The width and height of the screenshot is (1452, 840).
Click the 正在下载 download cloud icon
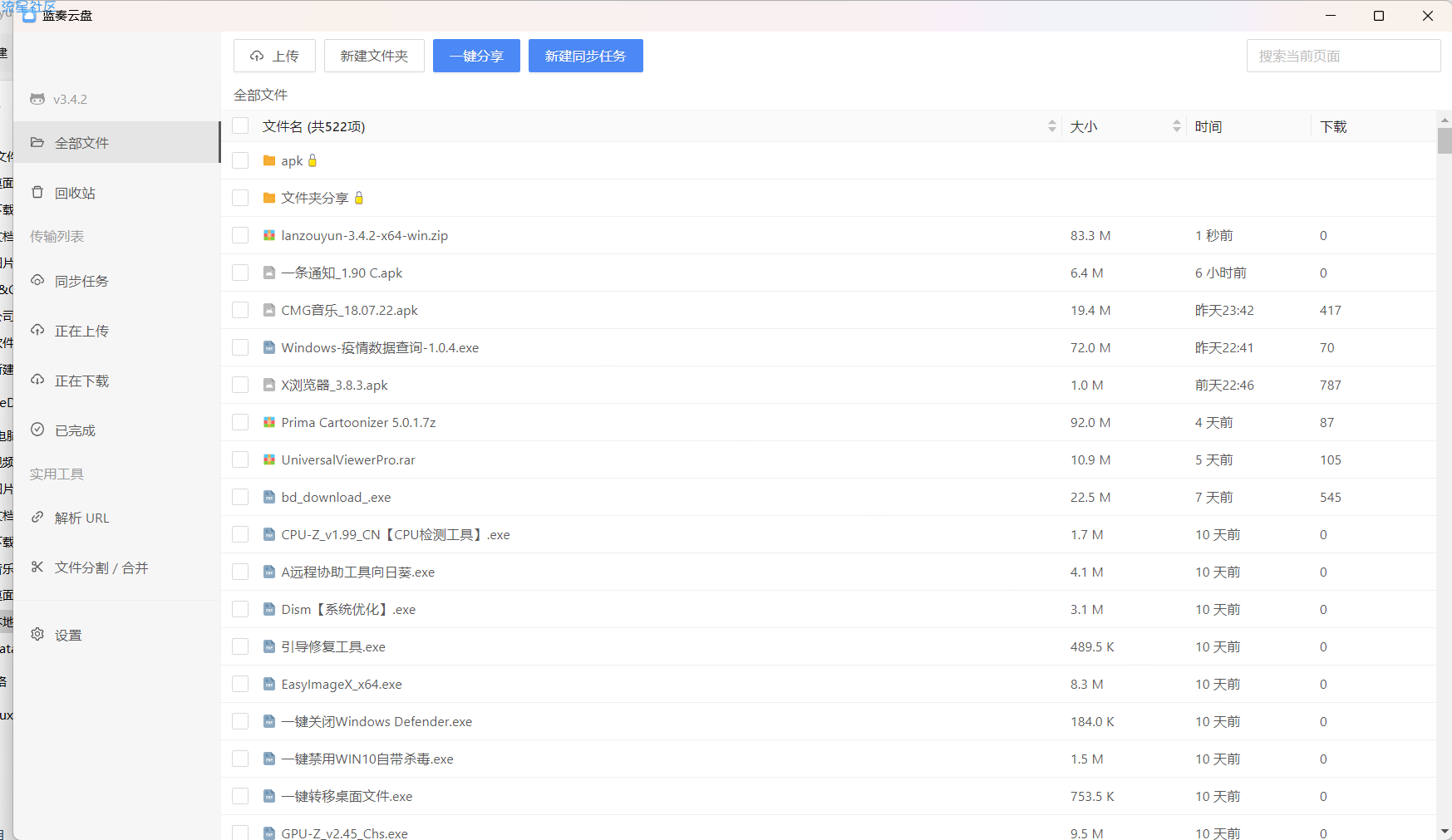[37, 380]
